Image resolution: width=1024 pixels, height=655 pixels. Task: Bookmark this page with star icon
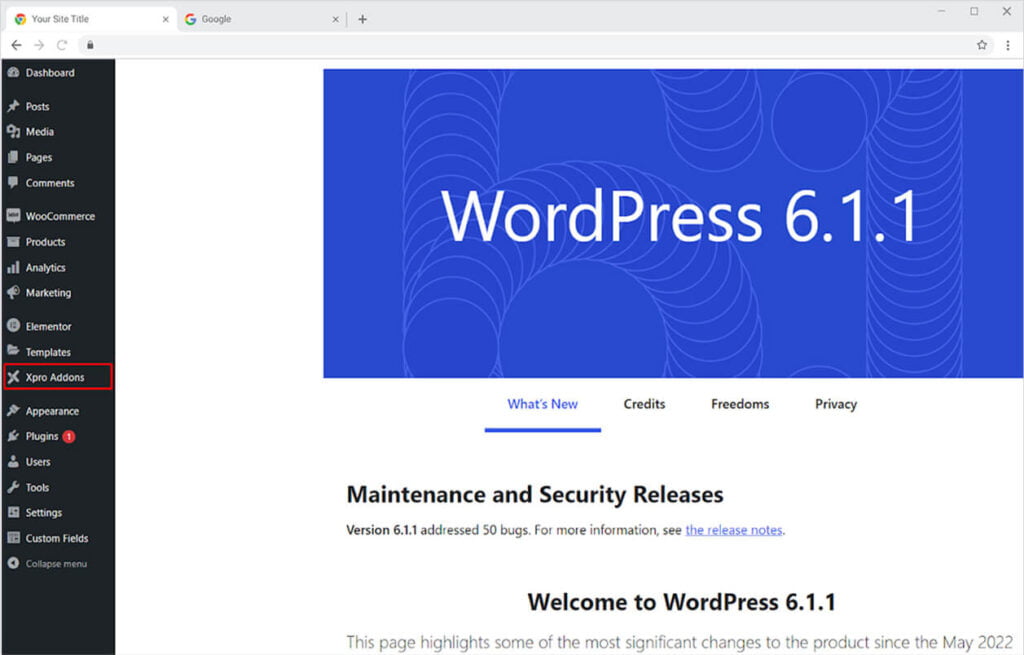pos(982,45)
